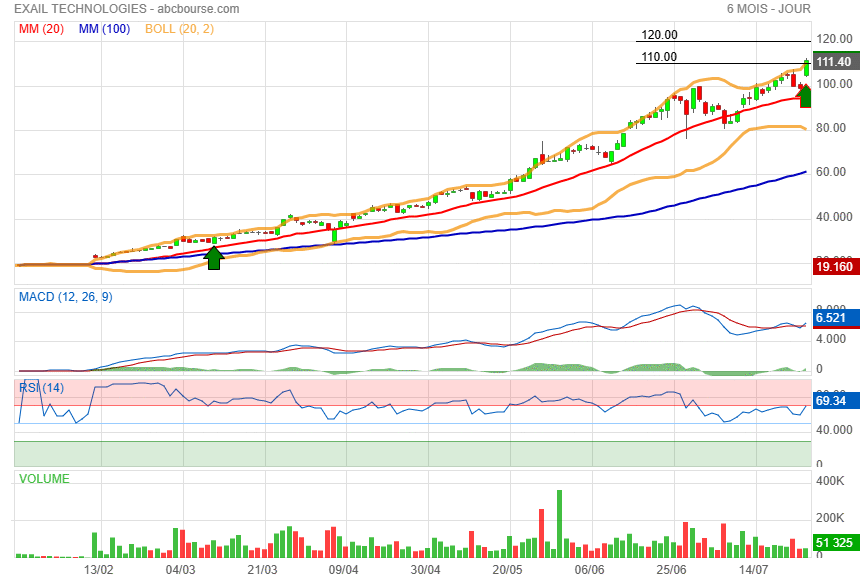Click the tallest green volume bar
The width and height of the screenshot is (860, 580).
(x=559, y=524)
